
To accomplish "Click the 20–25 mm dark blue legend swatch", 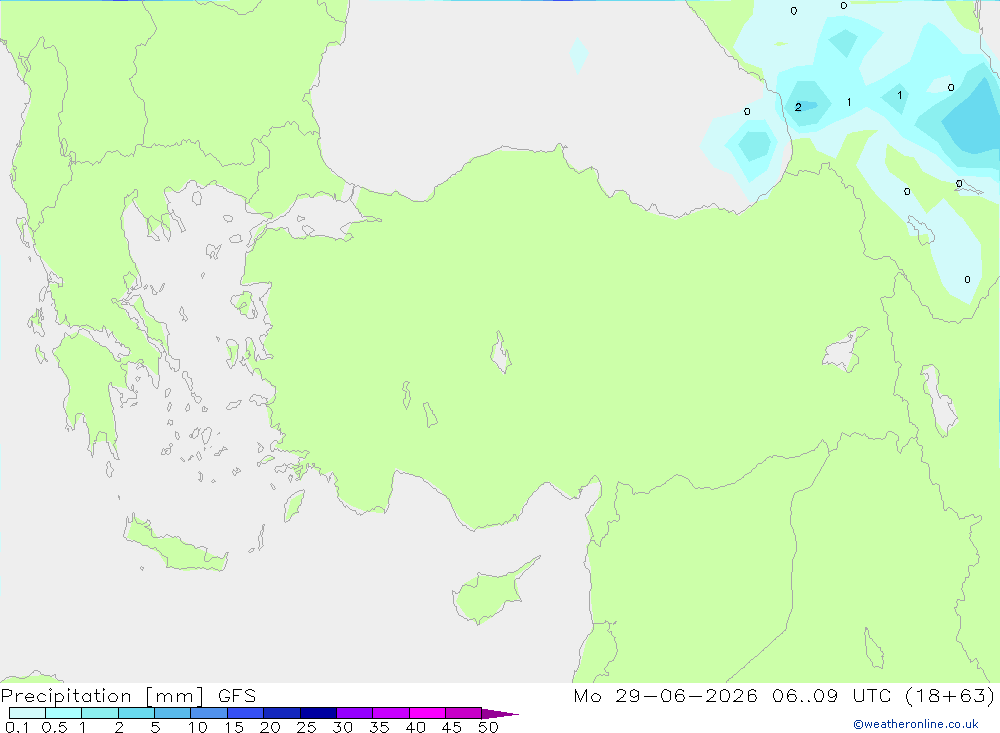I will tap(281, 713).
